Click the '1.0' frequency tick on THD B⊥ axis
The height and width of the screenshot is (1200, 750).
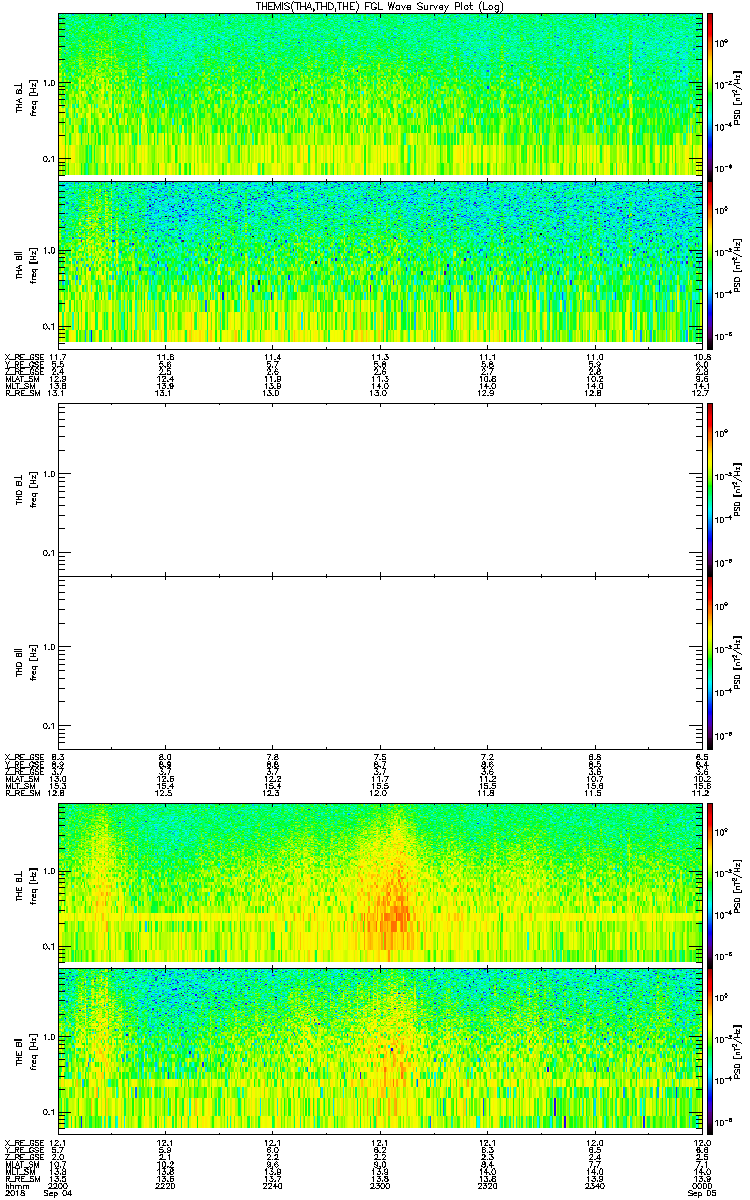[49, 473]
